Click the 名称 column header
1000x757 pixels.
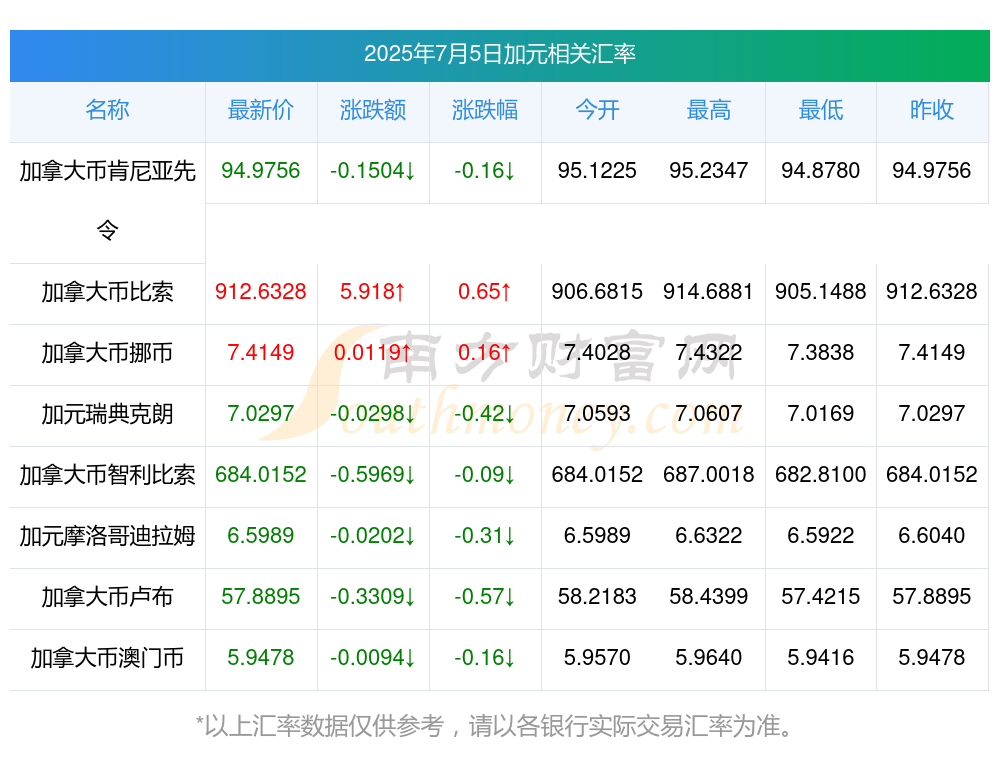point(107,110)
